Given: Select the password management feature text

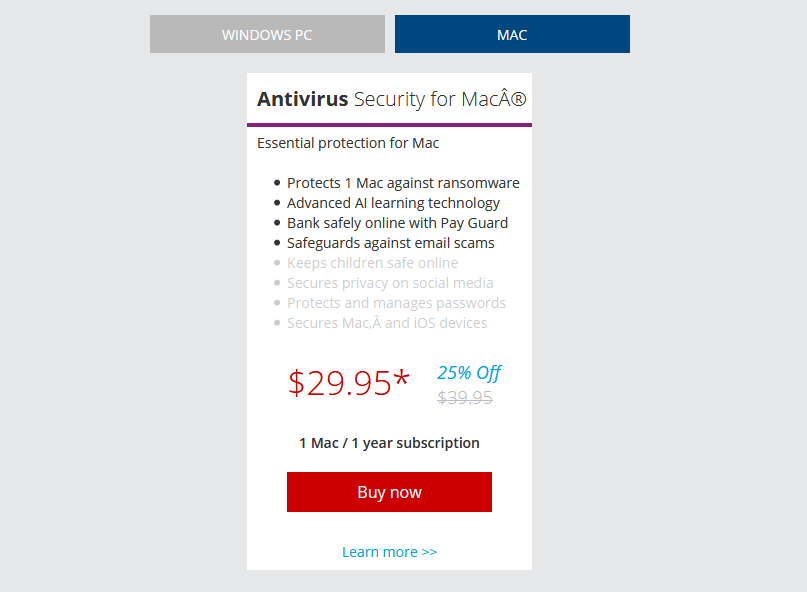Looking at the screenshot, I should point(397,303).
